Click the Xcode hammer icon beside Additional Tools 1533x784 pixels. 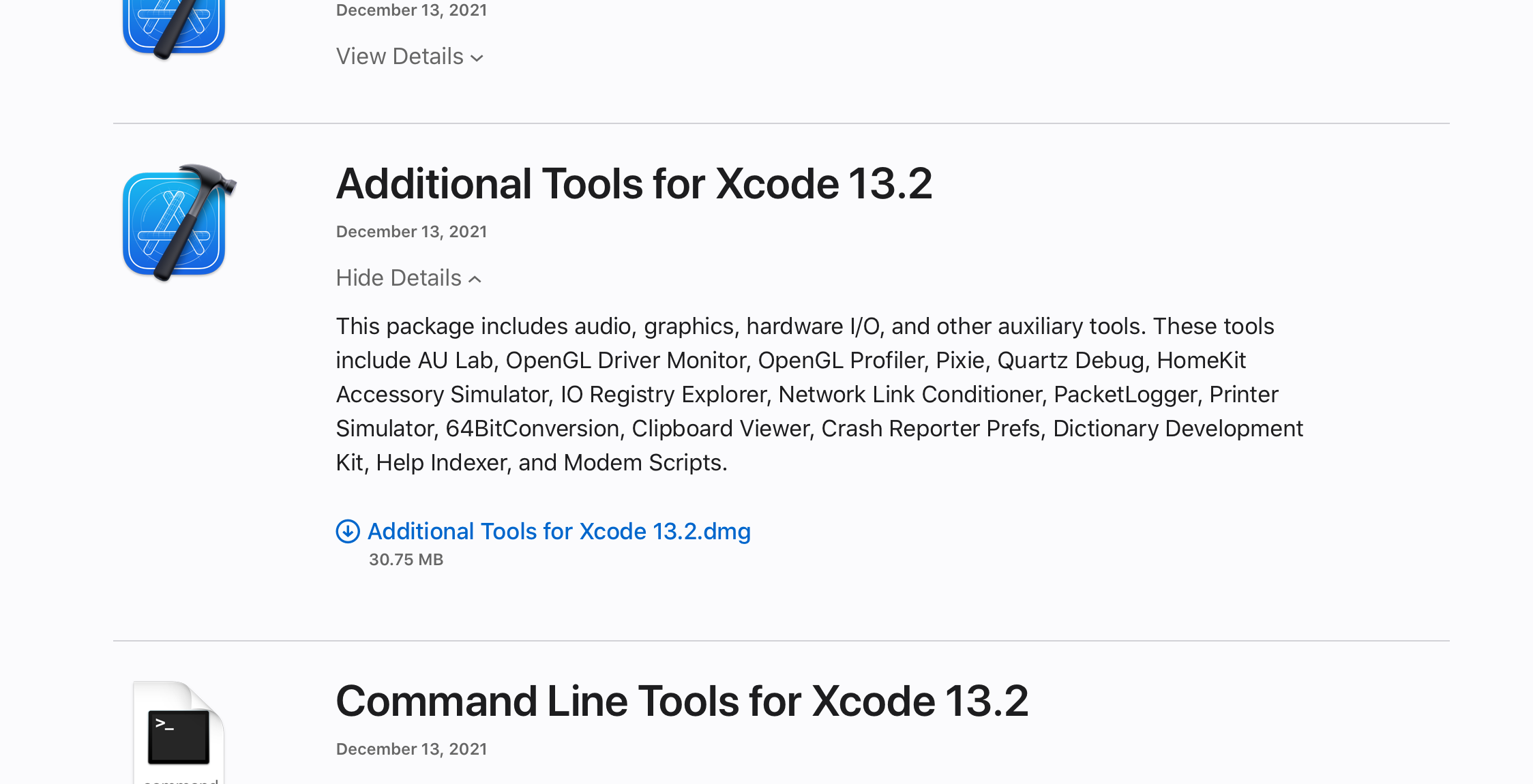tap(179, 223)
